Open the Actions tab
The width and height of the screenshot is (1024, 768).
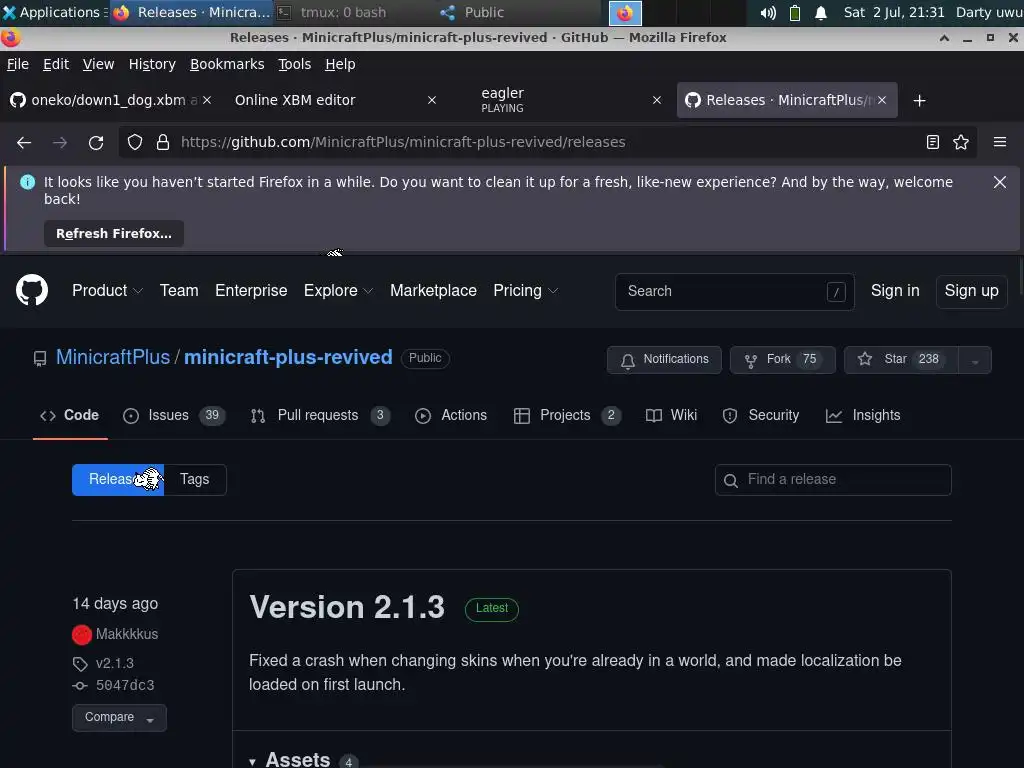tap(451, 415)
